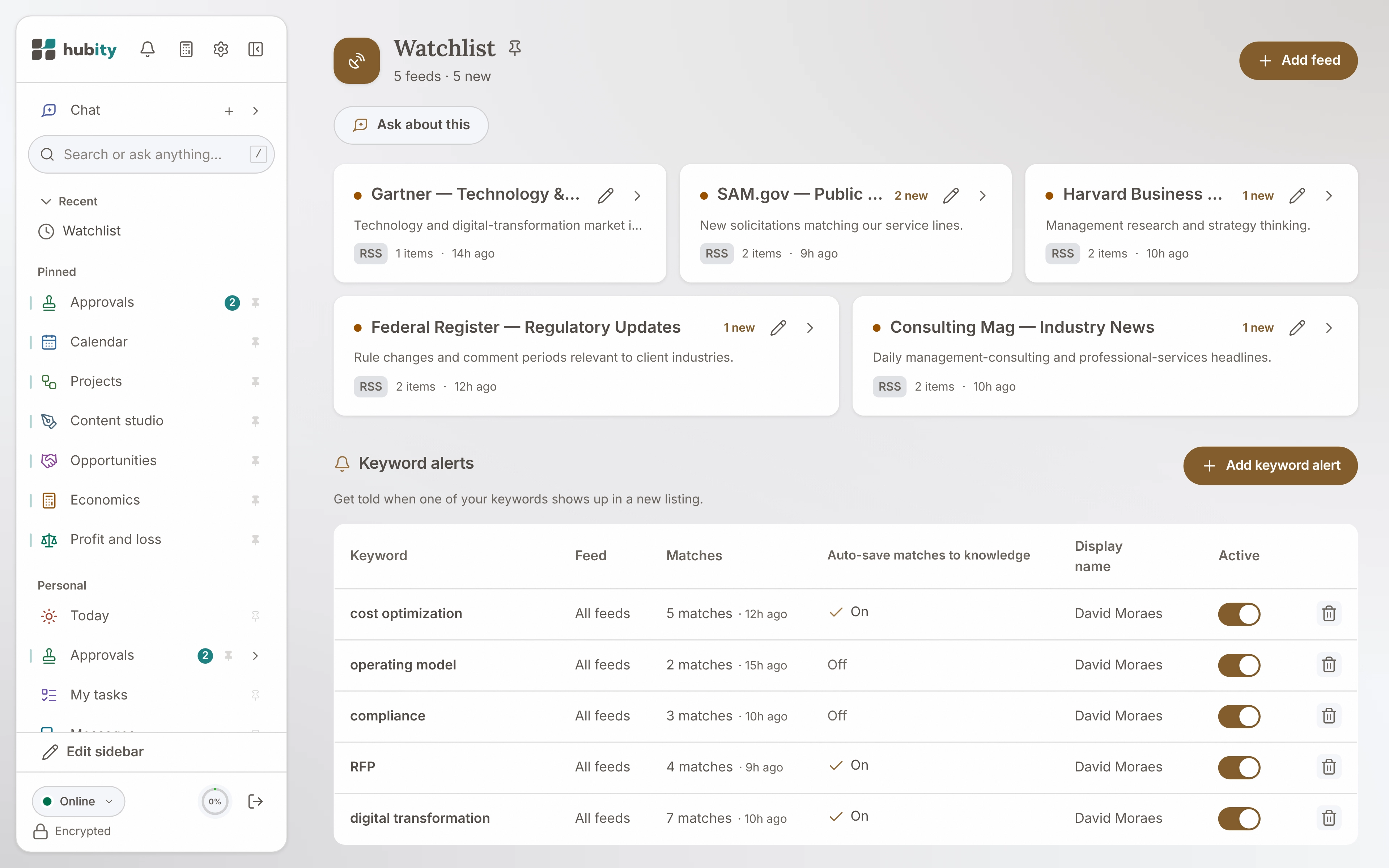Click the 0% usage progress ring

click(x=214, y=801)
